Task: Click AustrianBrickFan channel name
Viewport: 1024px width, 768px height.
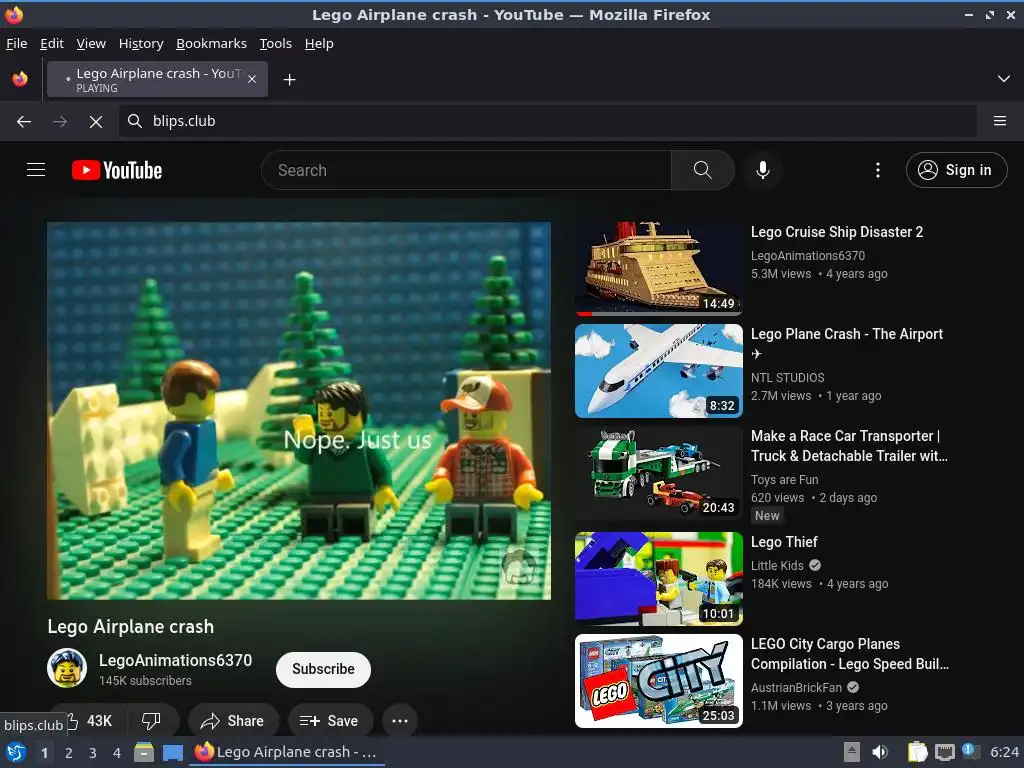Action: (796, 687)
